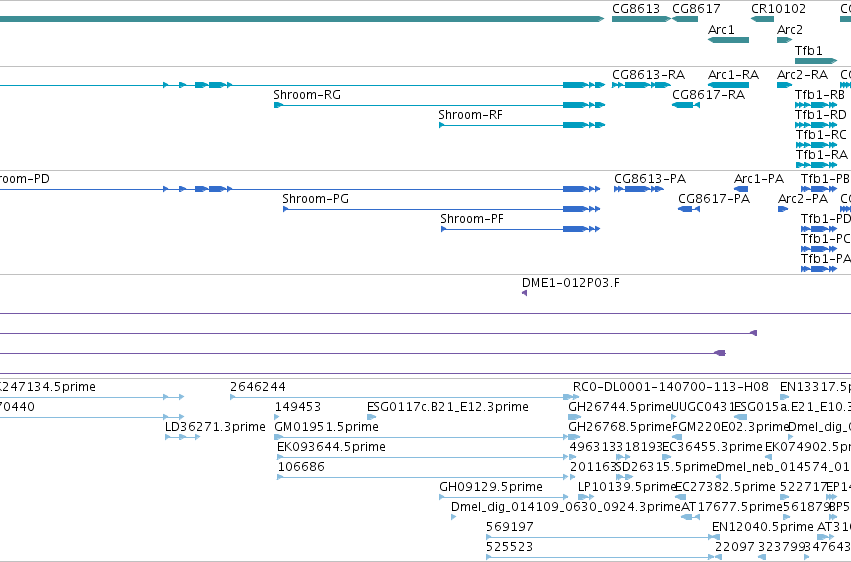
Task: Select the CG8613-RA transcript
Action: coord(642,85)
